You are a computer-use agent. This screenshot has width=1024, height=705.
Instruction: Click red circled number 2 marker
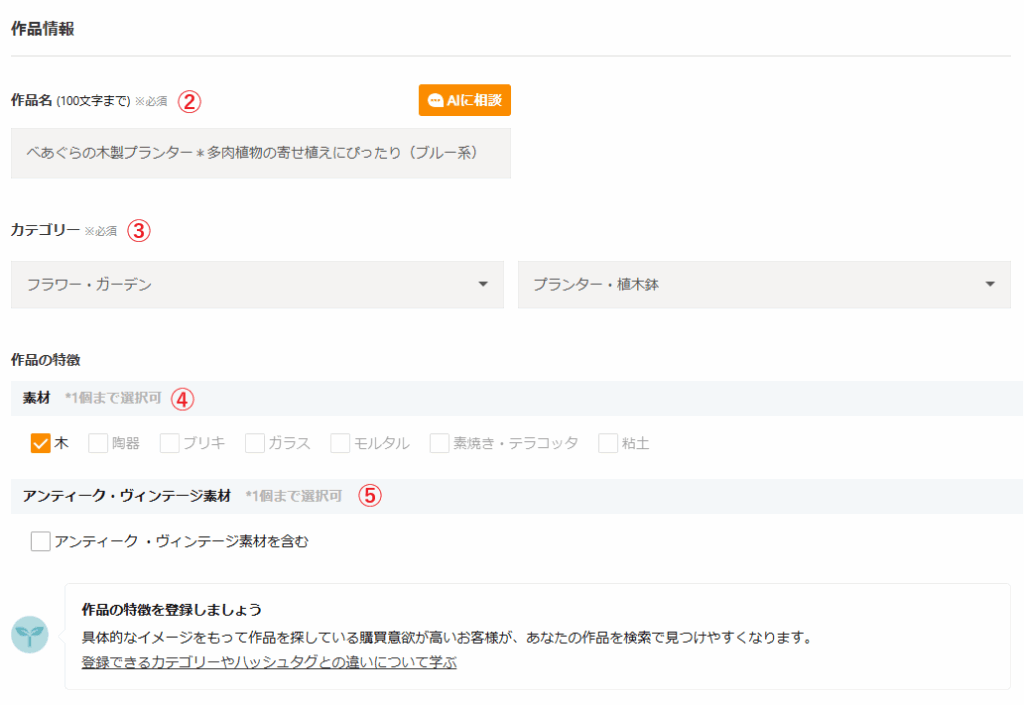tap(190, 101)
